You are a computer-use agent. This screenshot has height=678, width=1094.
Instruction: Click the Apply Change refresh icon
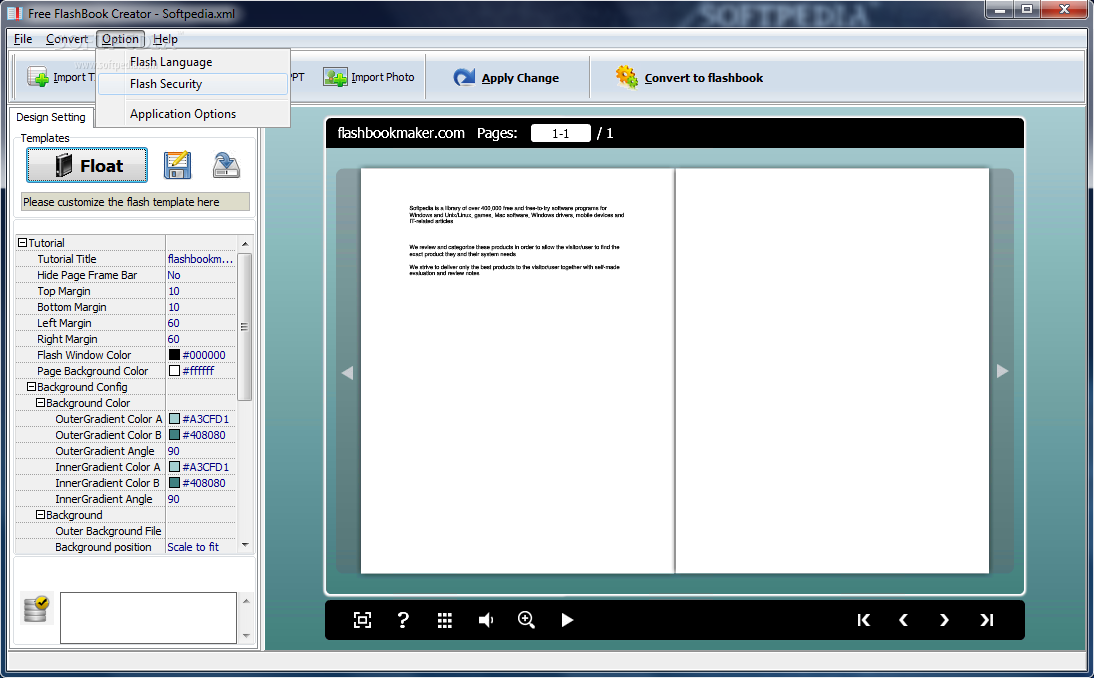[464, 77]
